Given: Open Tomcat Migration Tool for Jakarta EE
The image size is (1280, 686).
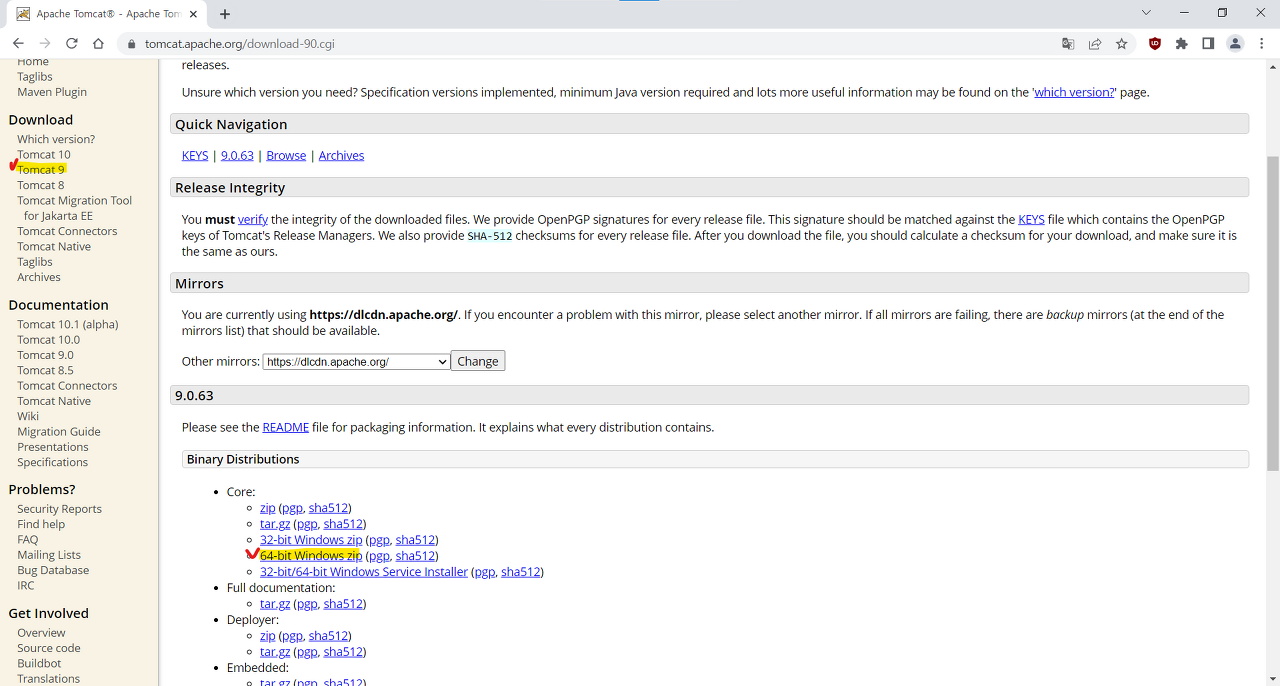Looking at the screenshot, I should click(74, 208).
